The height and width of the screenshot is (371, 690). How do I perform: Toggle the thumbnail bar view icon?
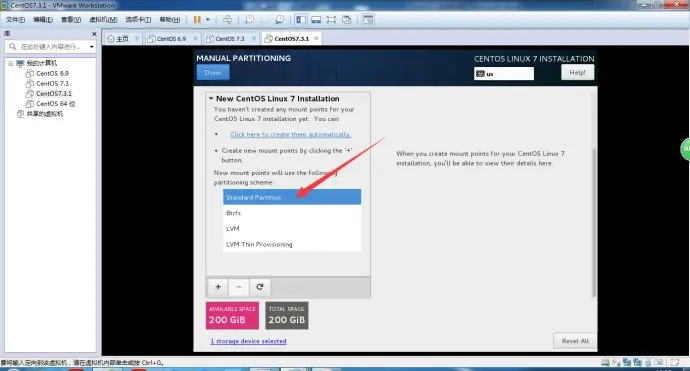coord(316,19)
